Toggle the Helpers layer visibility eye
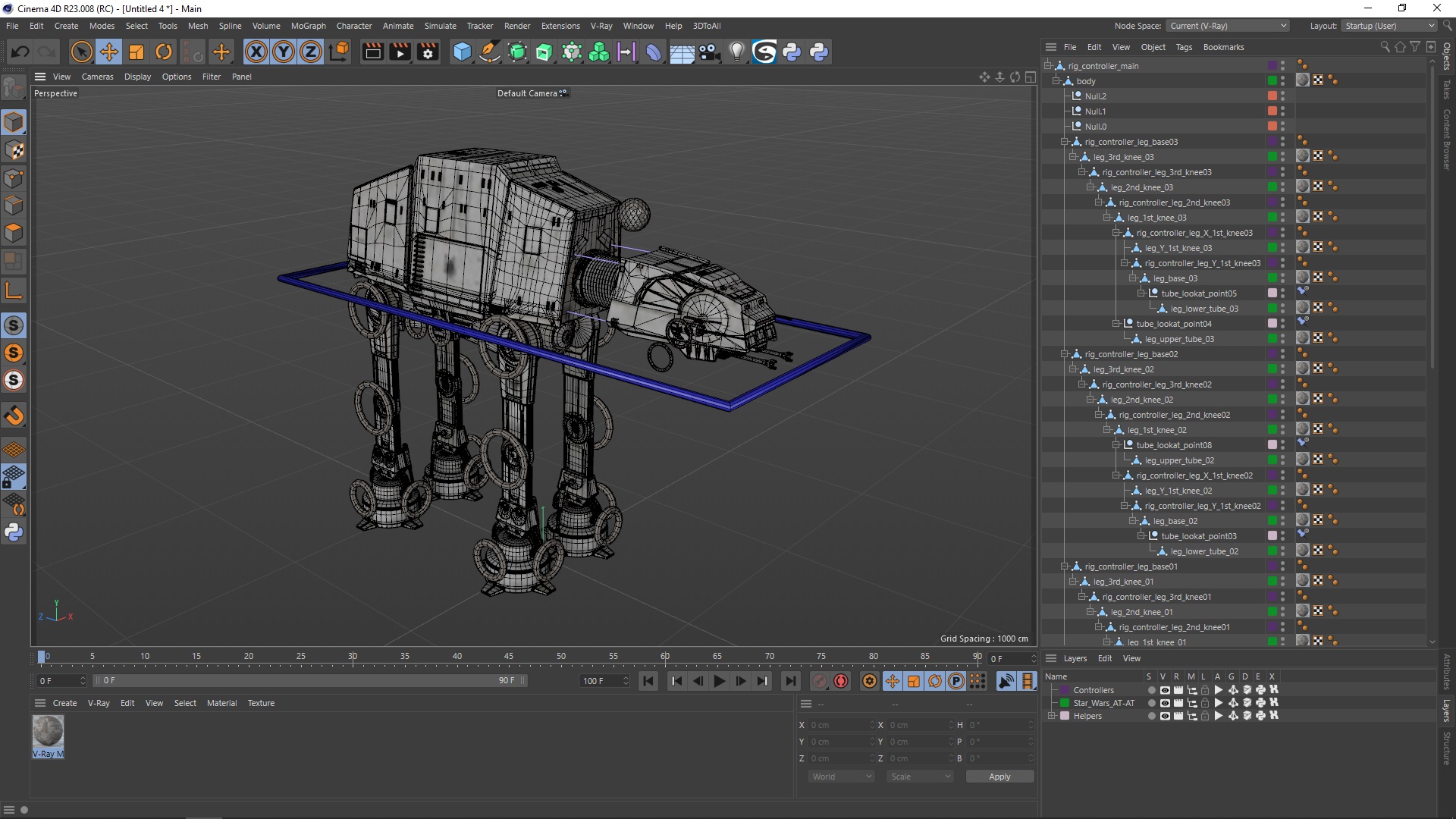The image size is (1456, 819). click(1165, 716)
